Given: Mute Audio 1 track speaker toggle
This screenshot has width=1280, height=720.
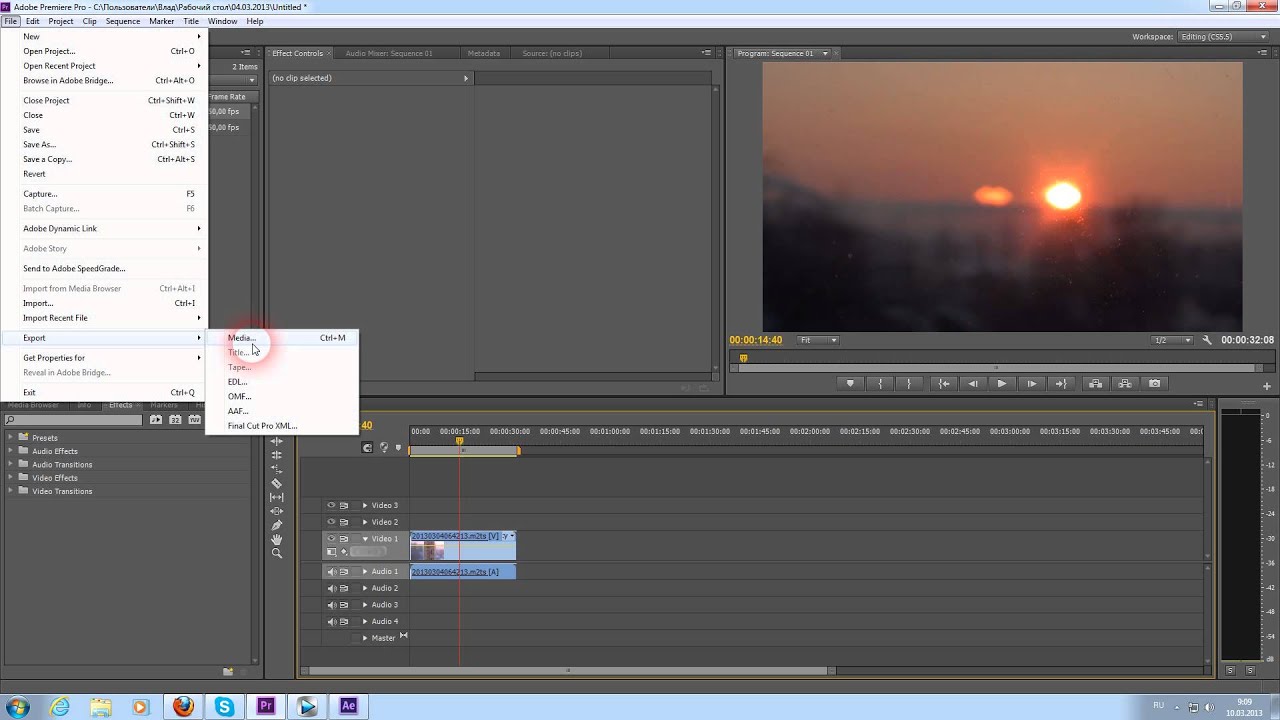Looking at the screenshot, I should (x=331, y=572).
